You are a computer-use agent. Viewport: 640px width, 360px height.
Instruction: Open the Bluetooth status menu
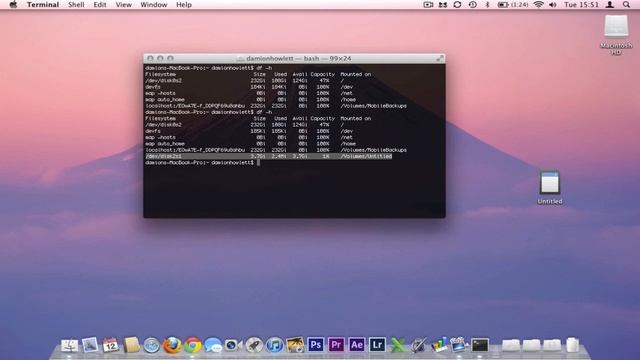487,4
